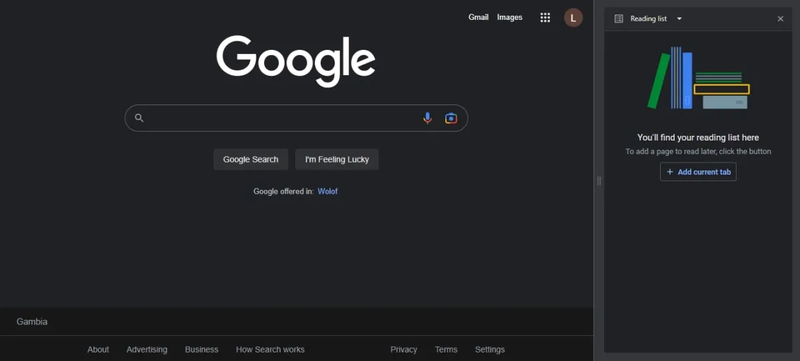This screenshot has width=800, height=361.
Task: Click the magnifier icon in search box
Action: [139, 118]
